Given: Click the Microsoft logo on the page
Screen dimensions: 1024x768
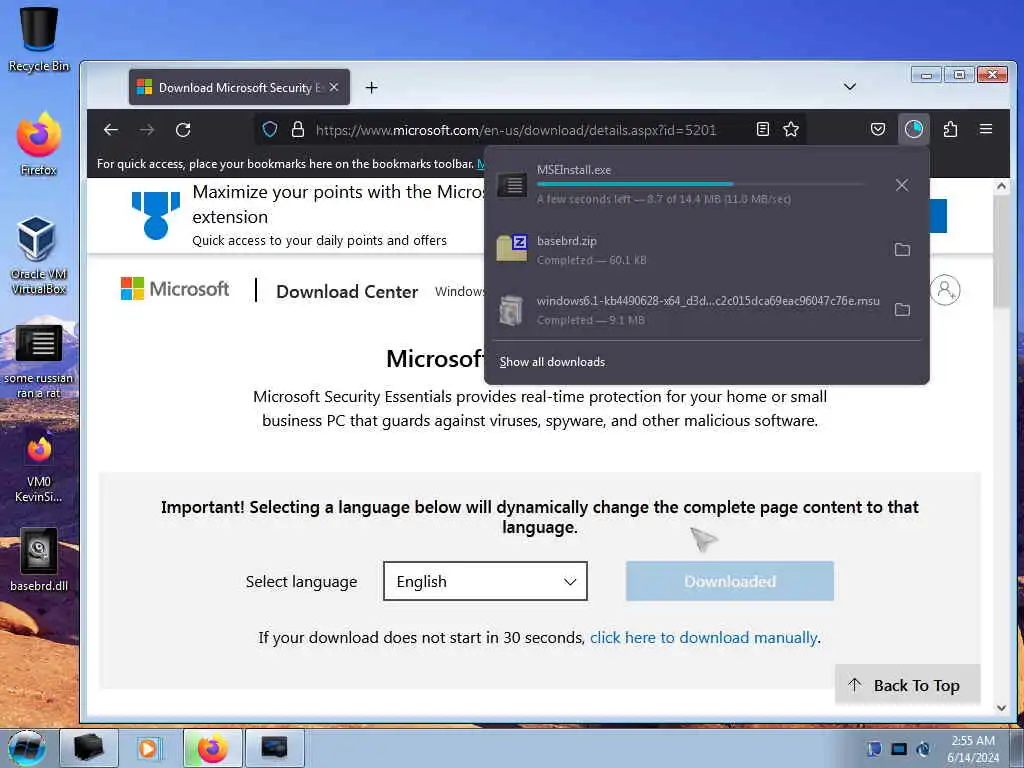Looking at the screenshot, I should point(175,289).
